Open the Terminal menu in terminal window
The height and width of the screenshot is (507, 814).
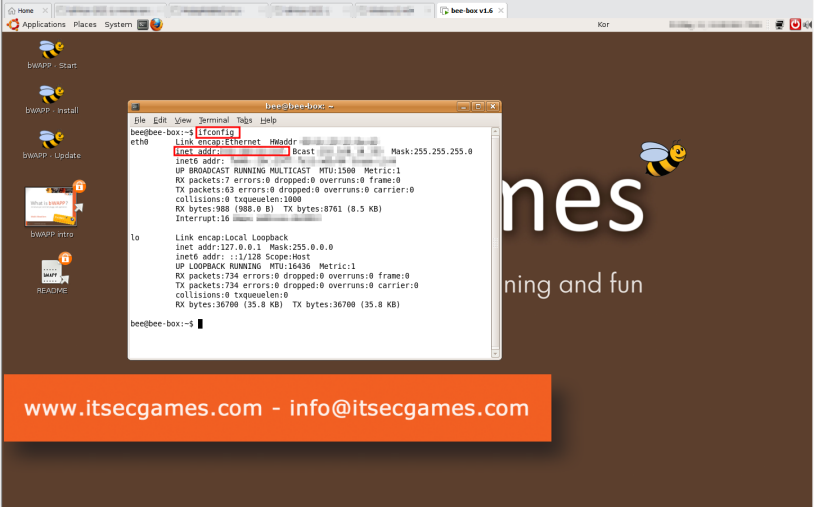214,120
